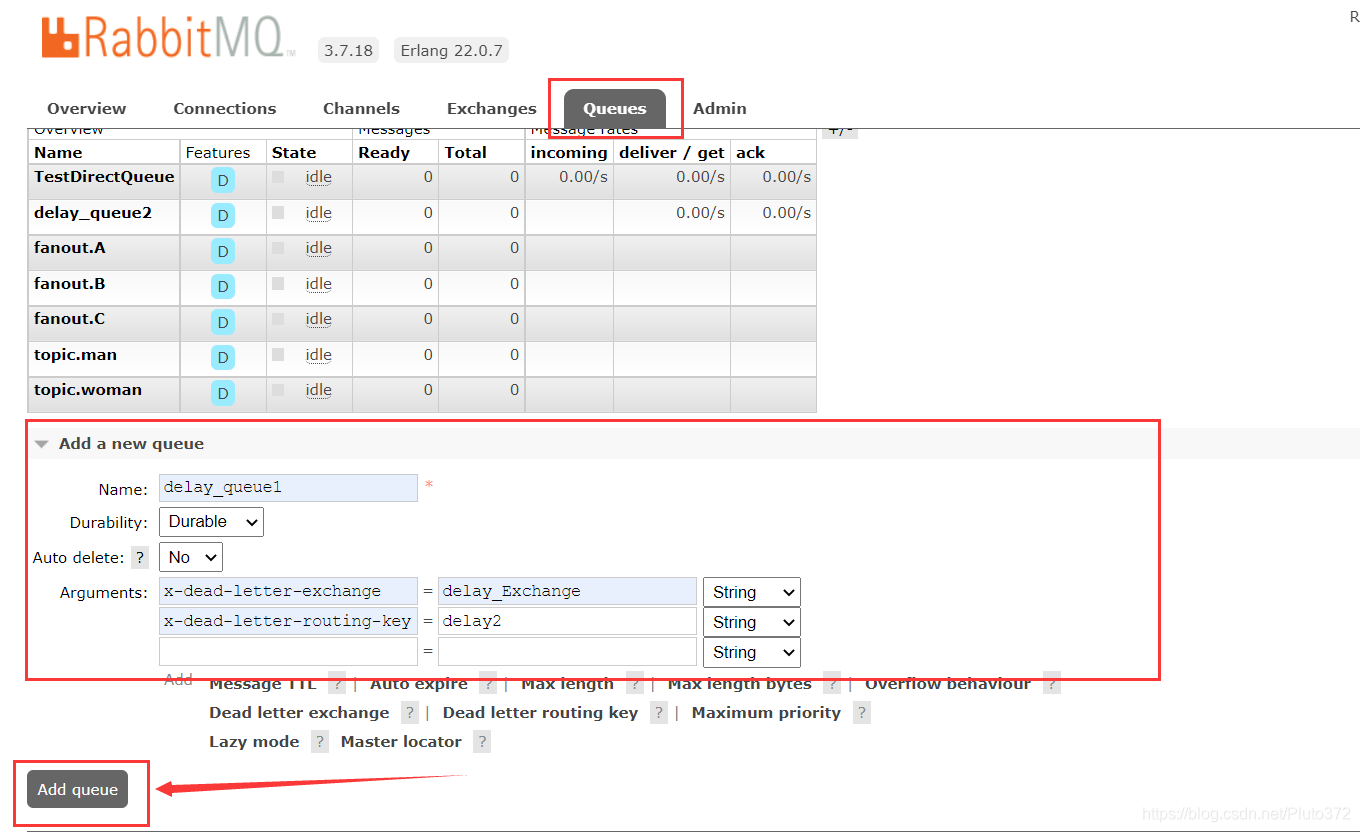Open type dropdown for the empty argument row
The image size is (1360, 832).
[x=752, y=652]
